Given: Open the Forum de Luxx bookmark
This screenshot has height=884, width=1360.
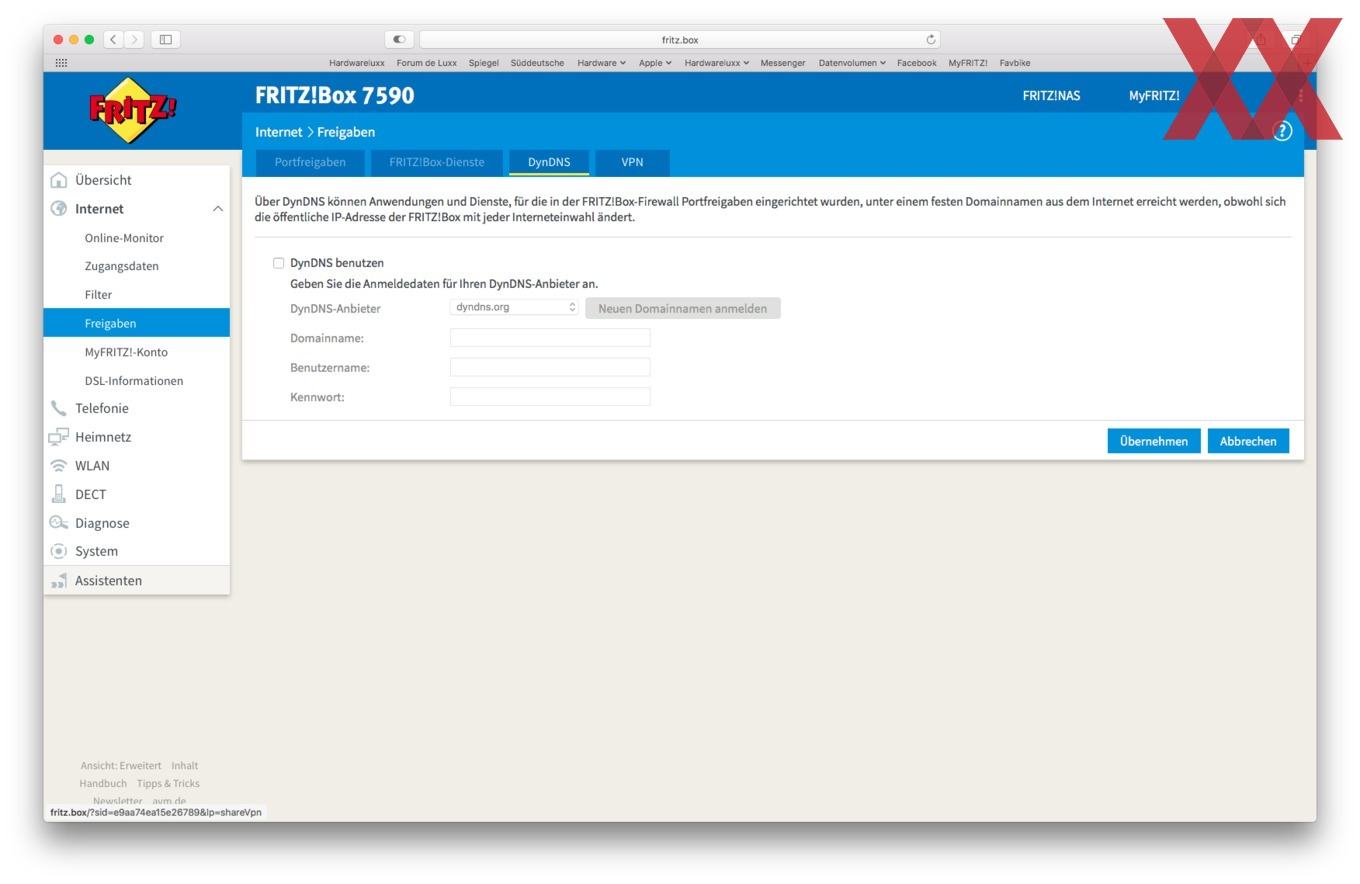Looking at the screenshot, I should pos(427,63).
